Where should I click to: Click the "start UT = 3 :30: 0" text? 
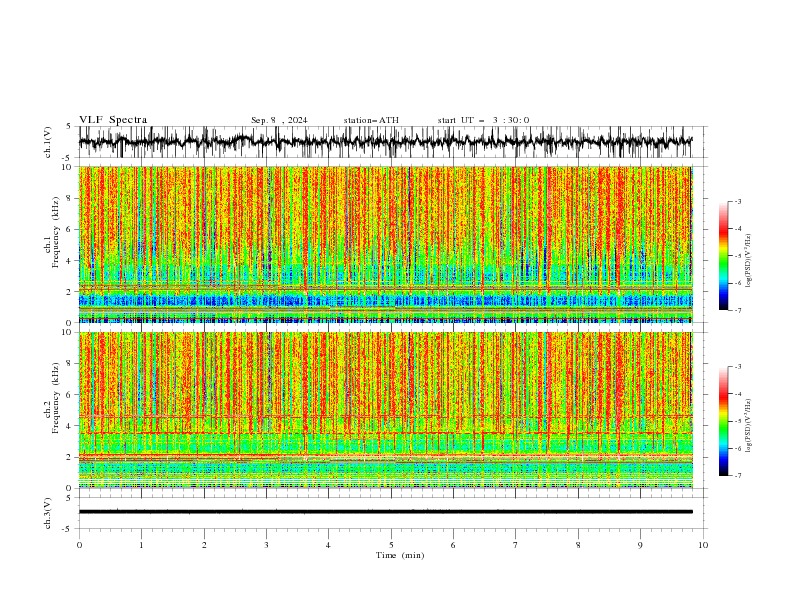(x=483, y=120)
